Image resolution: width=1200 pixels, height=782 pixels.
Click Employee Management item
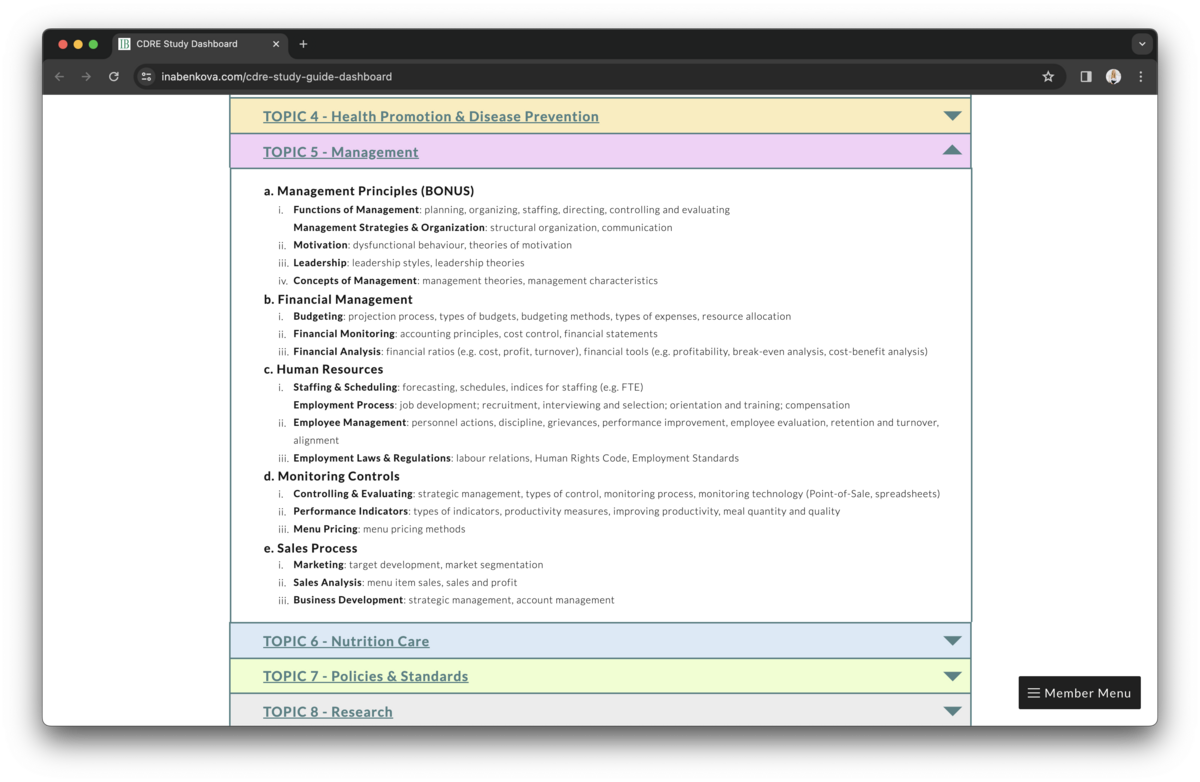coord(350,423)
